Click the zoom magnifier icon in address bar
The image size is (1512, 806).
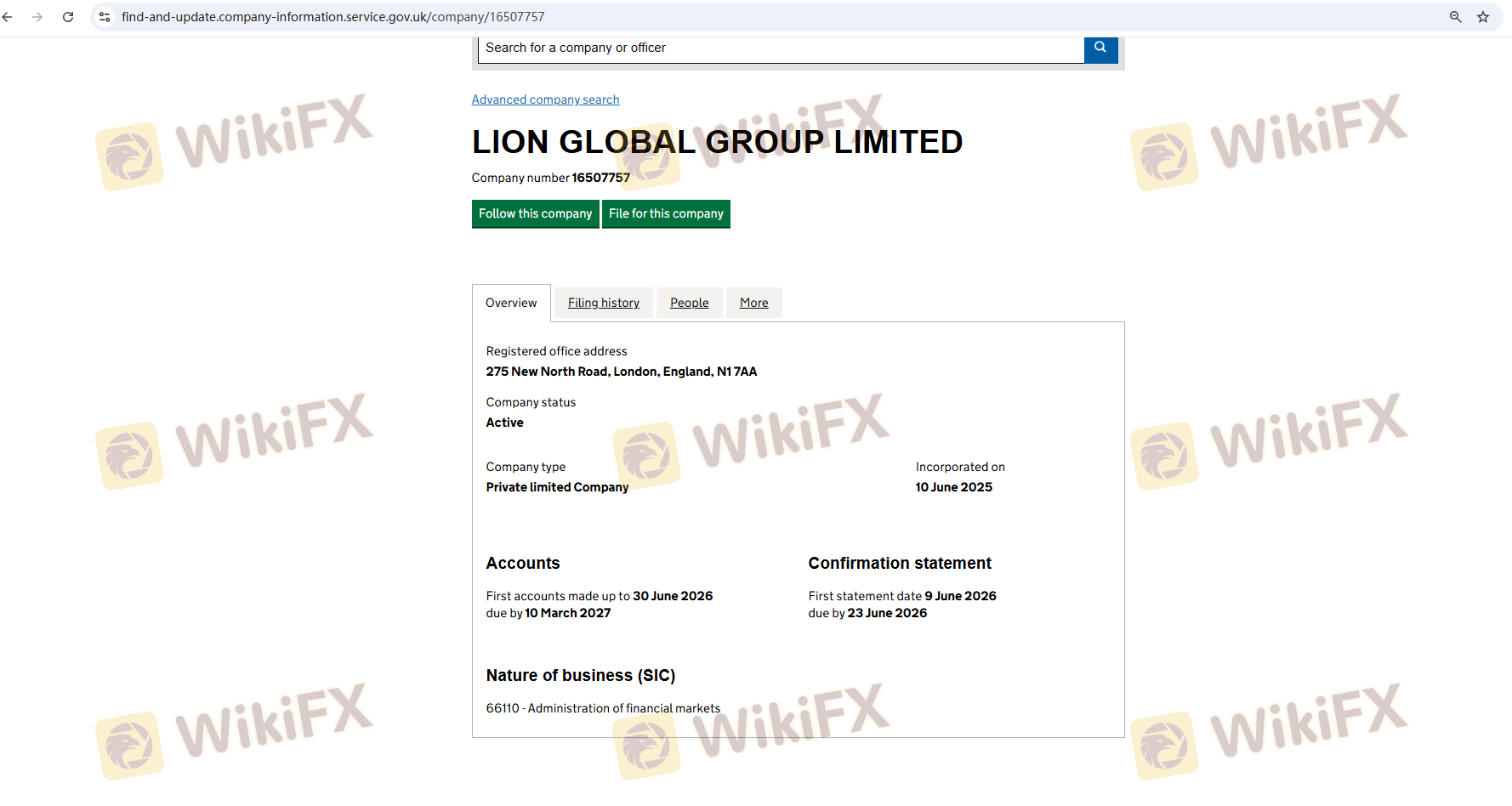click(x=1455, y=17)
